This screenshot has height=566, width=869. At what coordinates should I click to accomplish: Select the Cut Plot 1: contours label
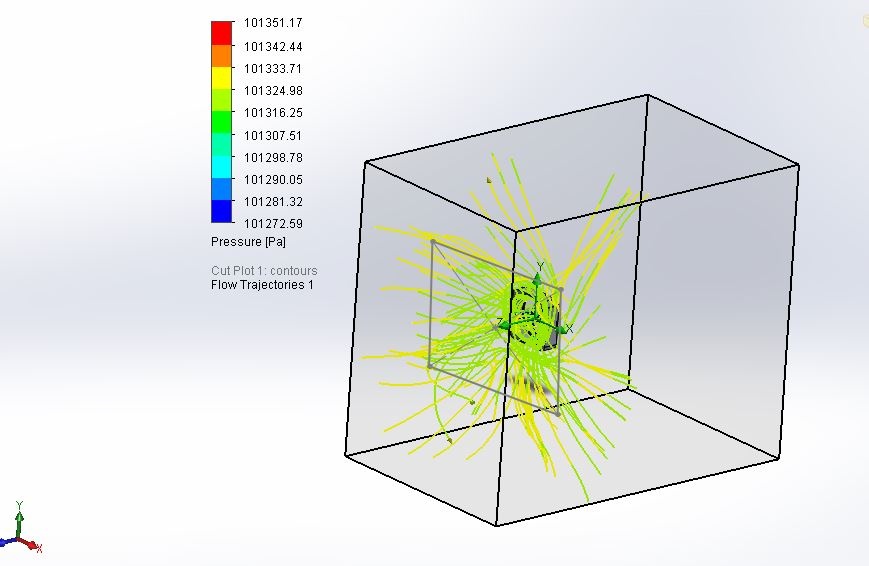[264, 271]
